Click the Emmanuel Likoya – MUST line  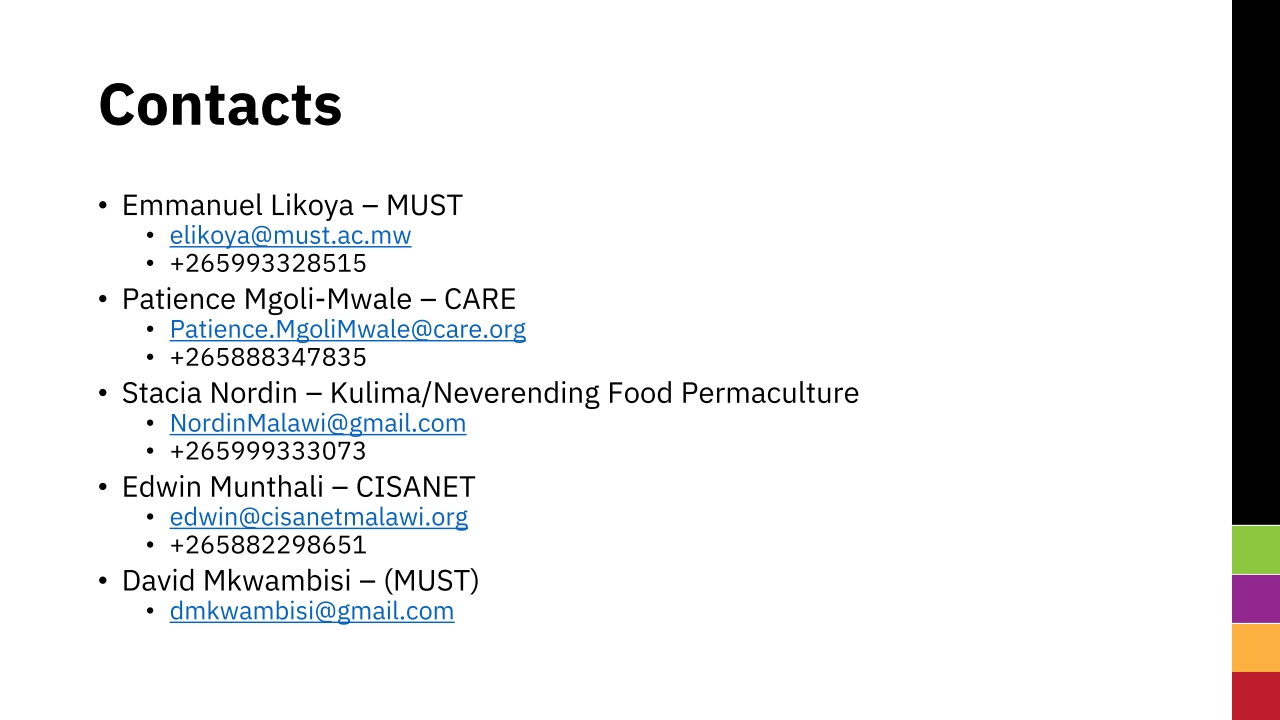click(x=292, y=206)
